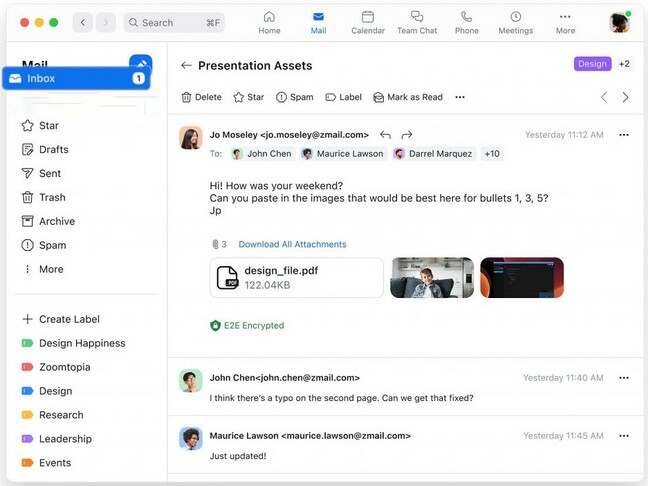Viewport: 648px width, 486px height.
Task: Go forward using the history forward arrow
Action: tap(106, 22)
